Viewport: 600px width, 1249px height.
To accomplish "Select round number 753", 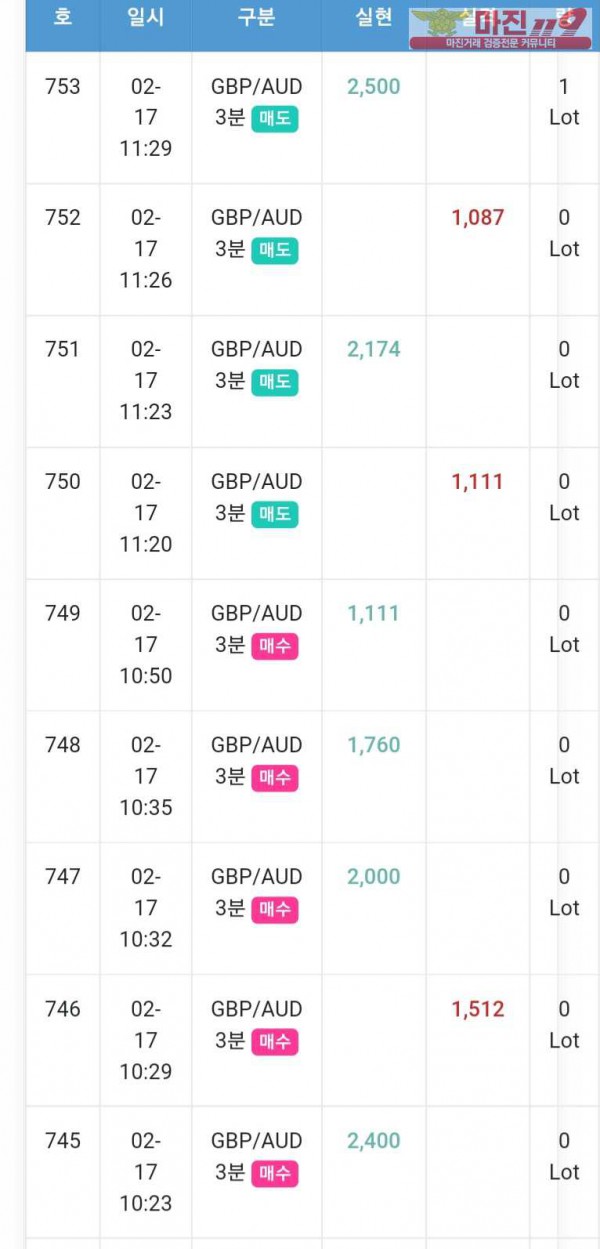I will tap(63, 86).
